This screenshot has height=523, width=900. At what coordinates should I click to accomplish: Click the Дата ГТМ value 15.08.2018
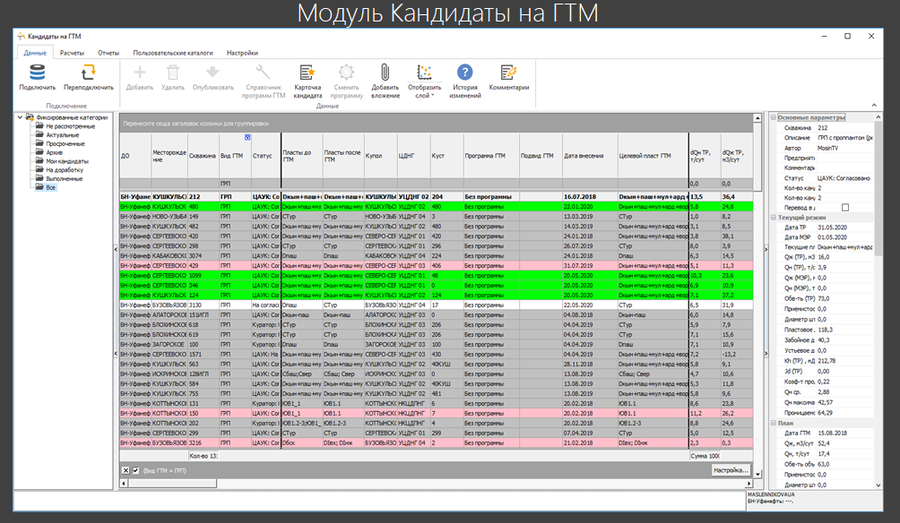coord(832,433)
